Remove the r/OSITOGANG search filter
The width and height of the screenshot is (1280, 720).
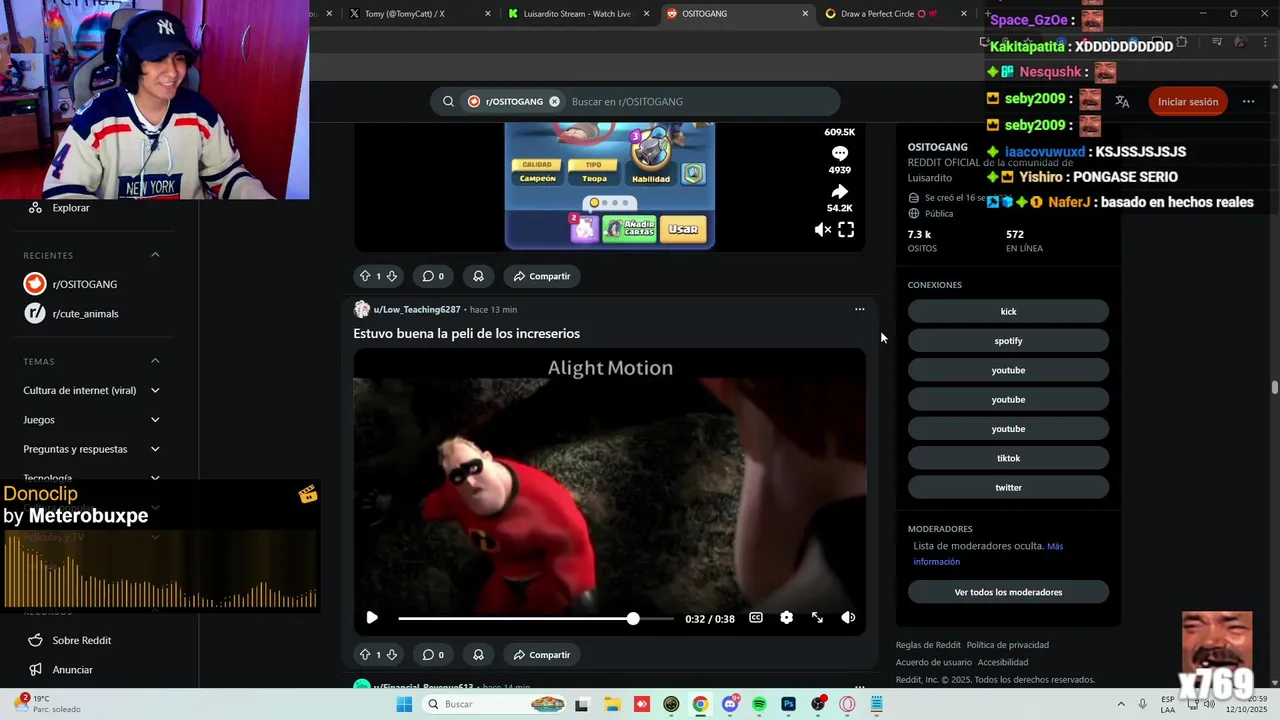(x=554, y=101)
